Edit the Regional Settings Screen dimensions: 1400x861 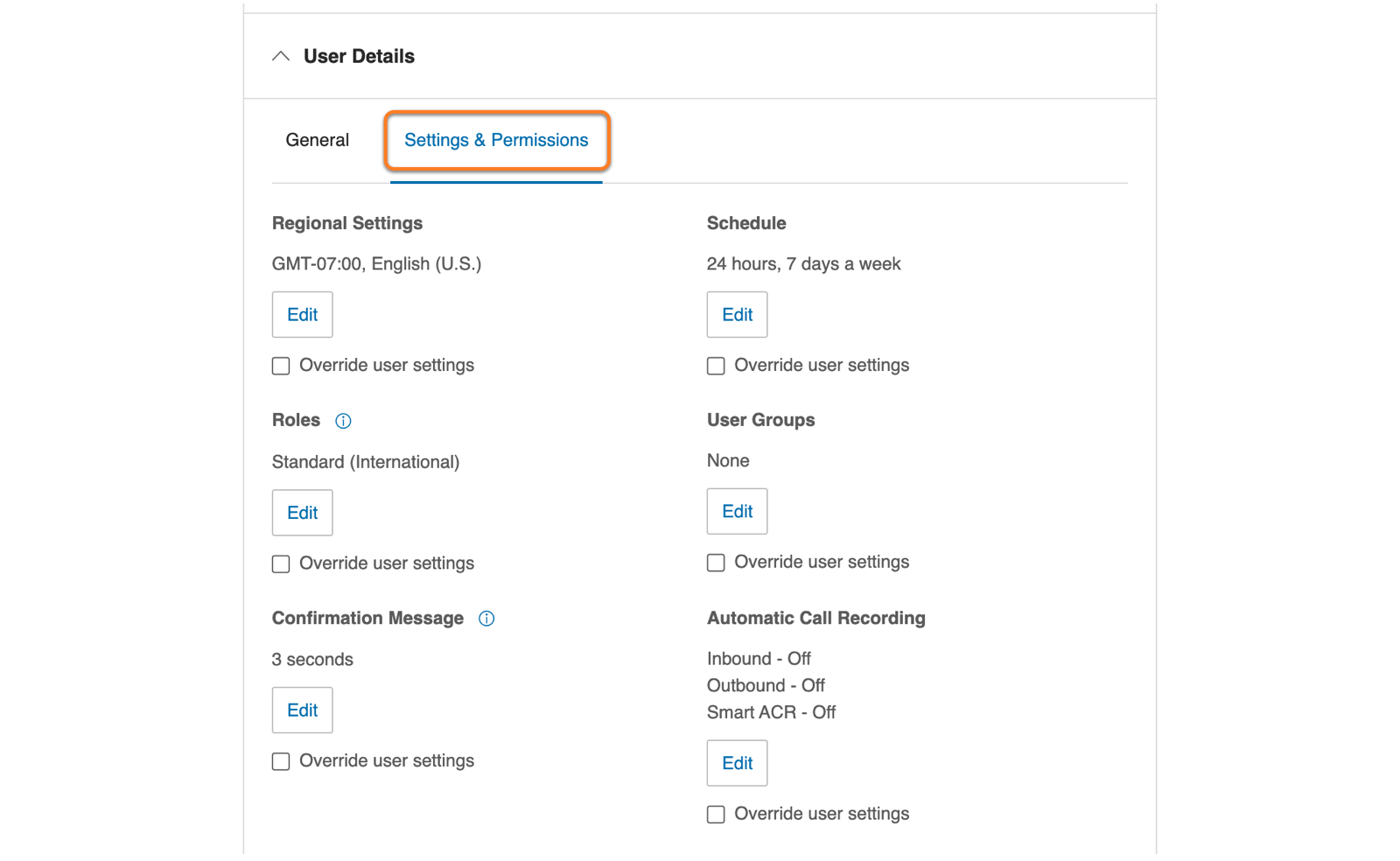(x=302, y=315)
